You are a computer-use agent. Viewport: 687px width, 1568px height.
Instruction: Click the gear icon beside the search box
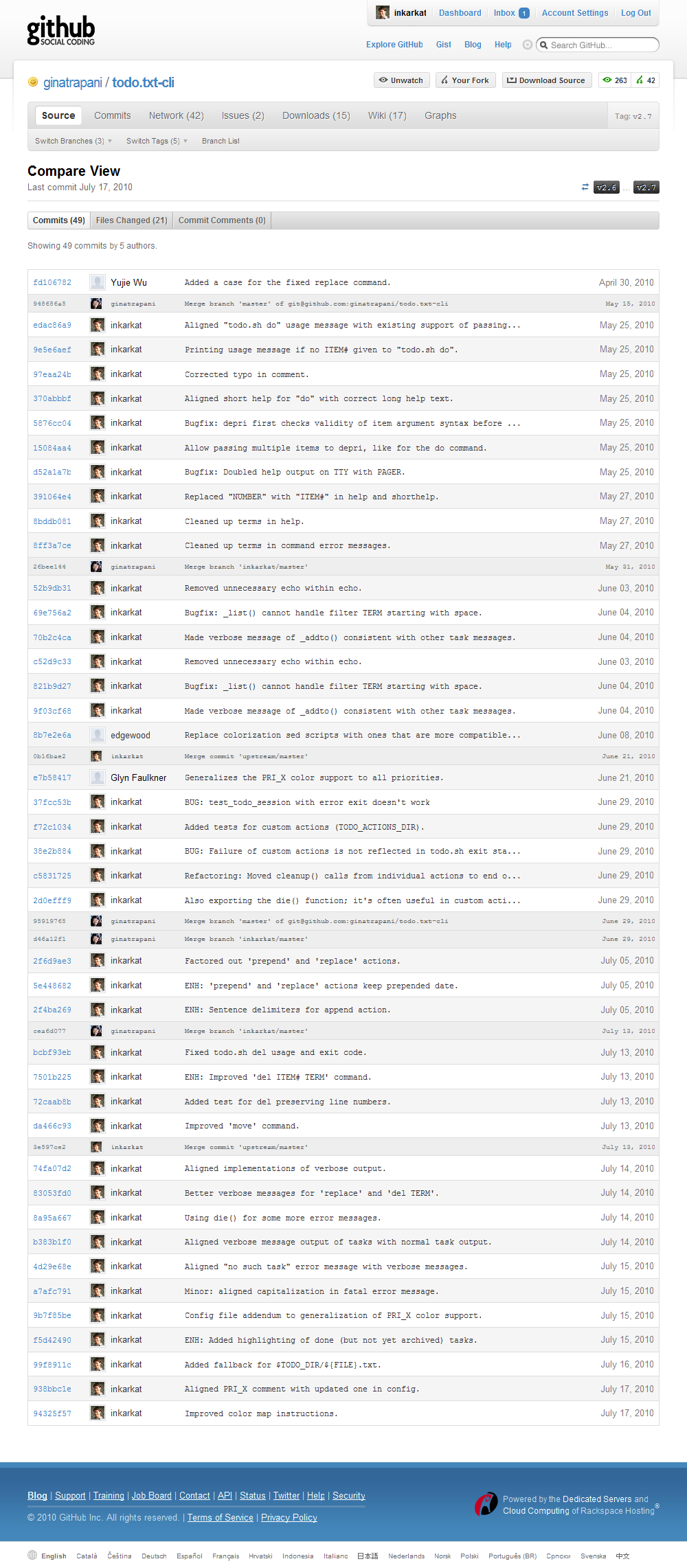[x=528, y=45]
